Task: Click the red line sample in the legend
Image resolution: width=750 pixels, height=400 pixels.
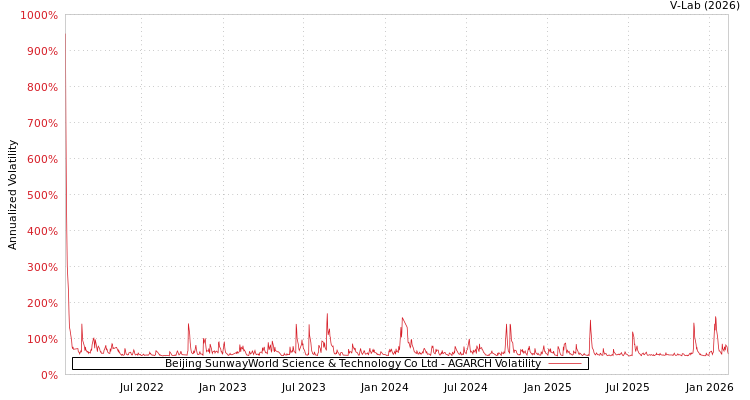Action: (x=565, y=364)
